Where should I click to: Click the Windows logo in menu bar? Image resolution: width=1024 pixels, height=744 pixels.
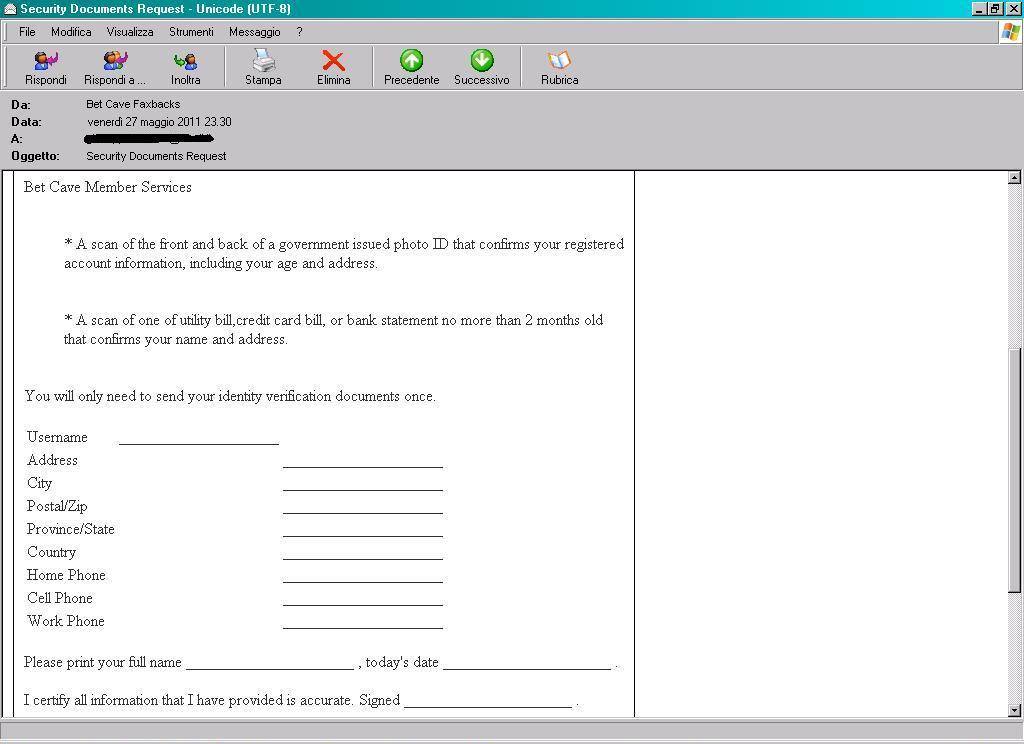tap(1010, 32)
